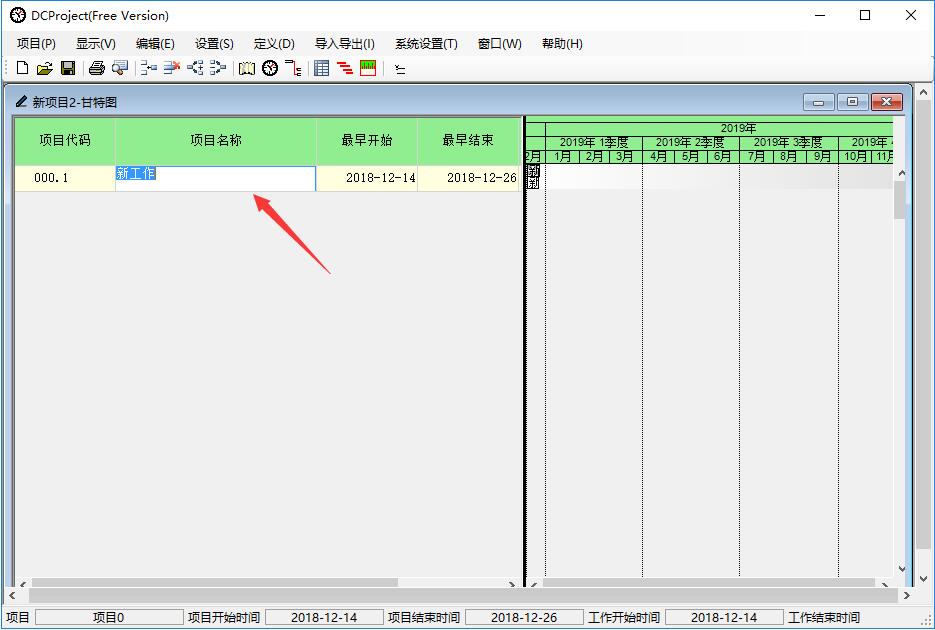
Task: Open the 定义(D) menu
Action: (273, 44)
